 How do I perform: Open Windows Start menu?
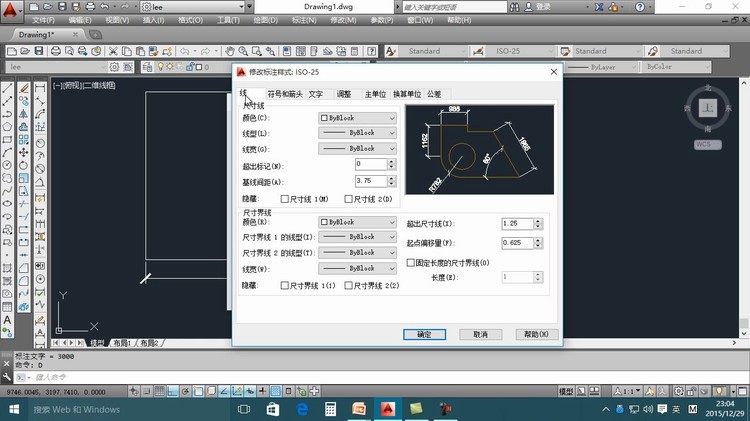(14, 410)
